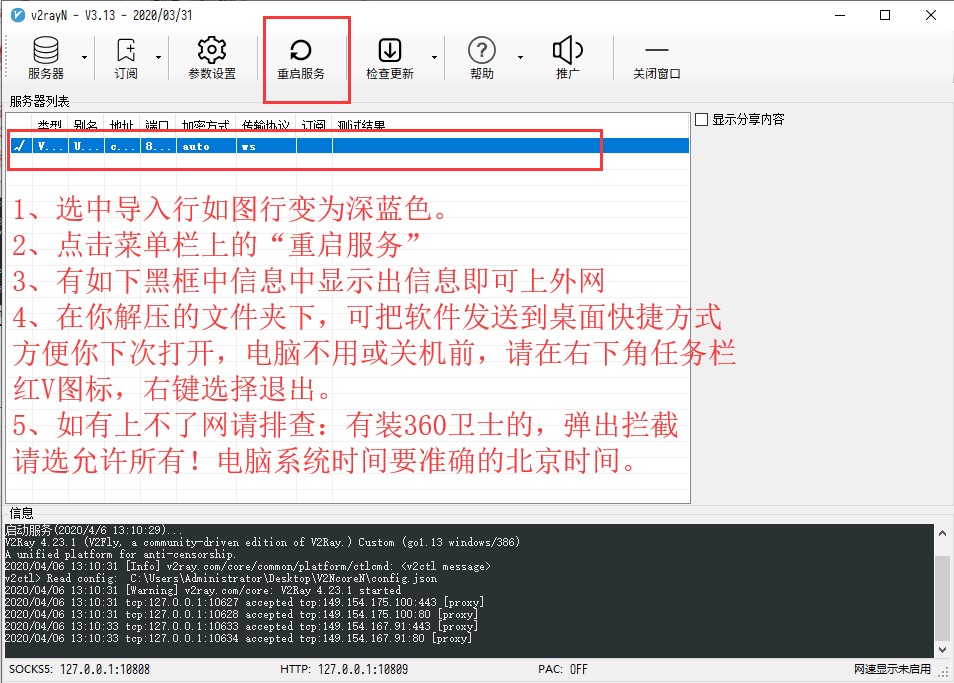Sort by the 别名 column header
Viewport: 954px width, 683px height.
(86, 123)
